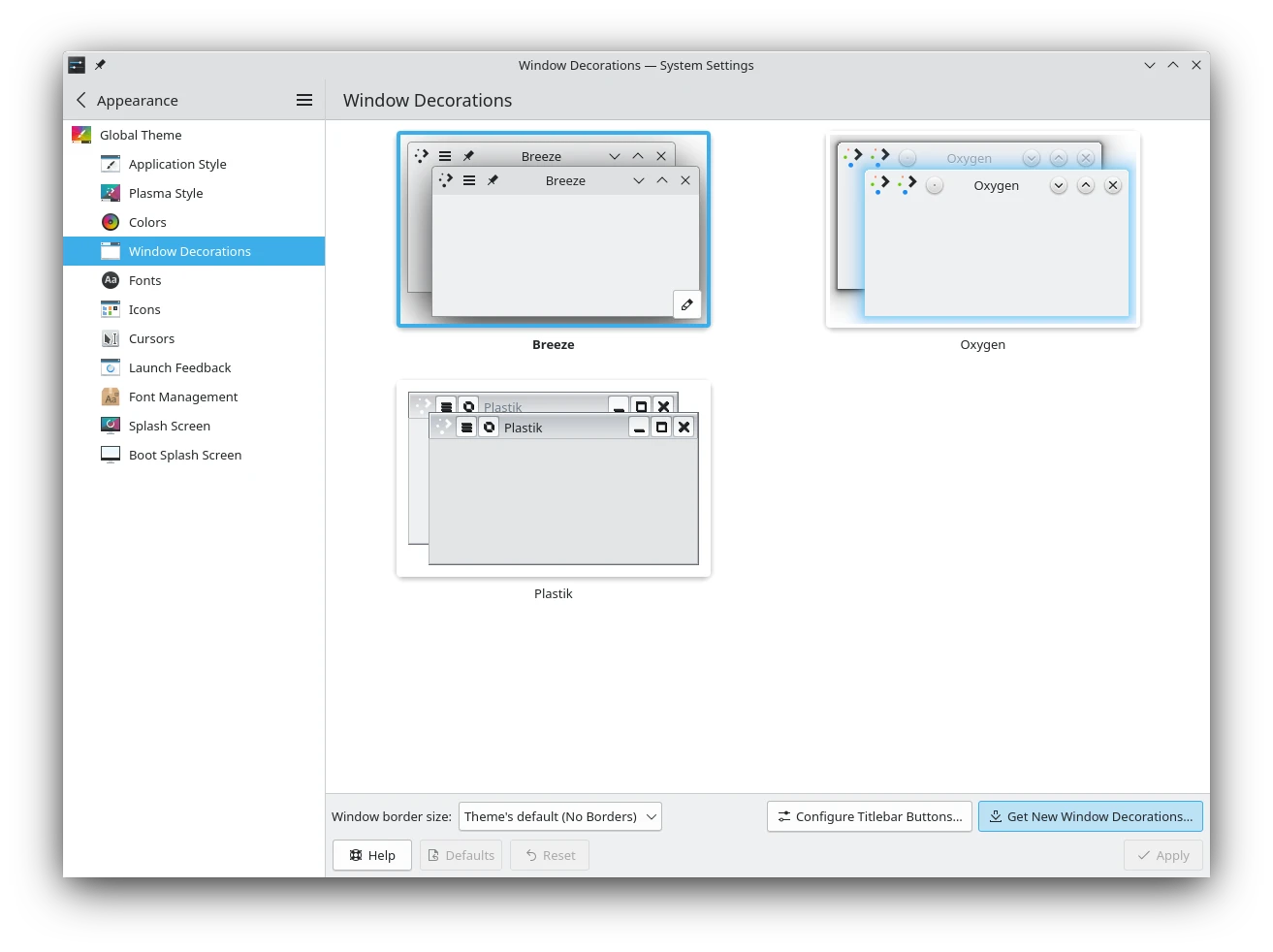Switch to Boot Splash Screen settings
Viewport: 1273px width, 952px height.
(110, 454)
